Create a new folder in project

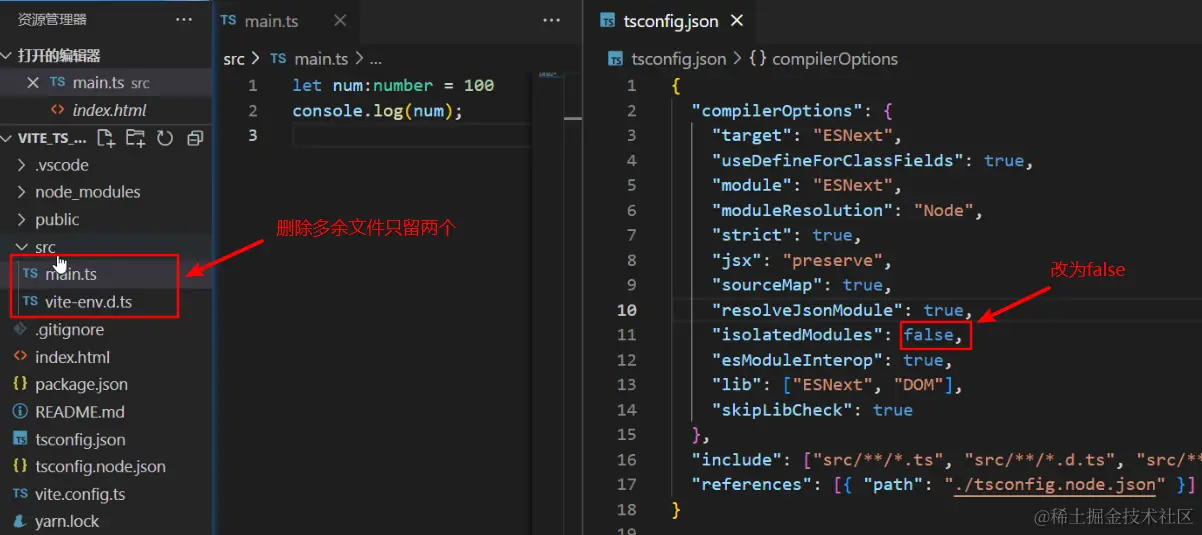point(135,138)
